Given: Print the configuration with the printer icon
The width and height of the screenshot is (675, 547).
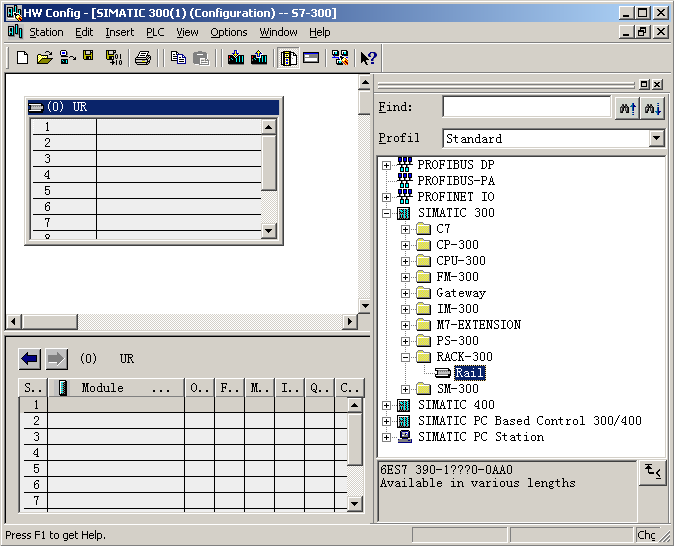Looking at the screenshot, I should [143, 58].
